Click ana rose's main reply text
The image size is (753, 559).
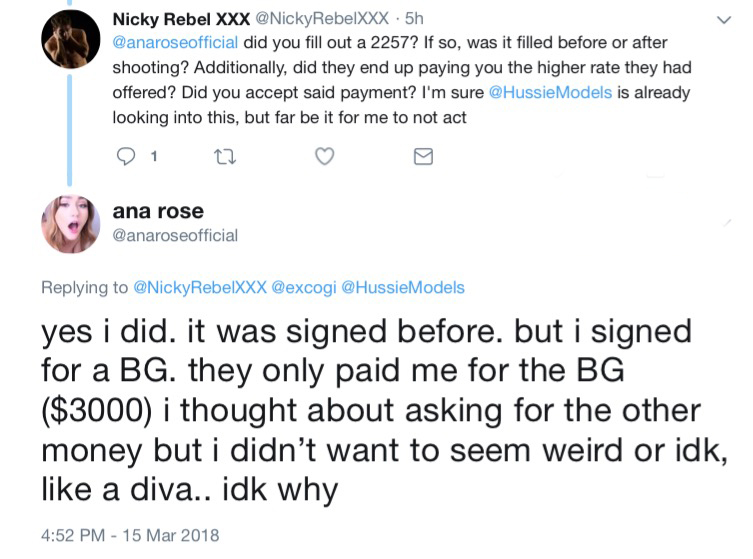(384, 411)
